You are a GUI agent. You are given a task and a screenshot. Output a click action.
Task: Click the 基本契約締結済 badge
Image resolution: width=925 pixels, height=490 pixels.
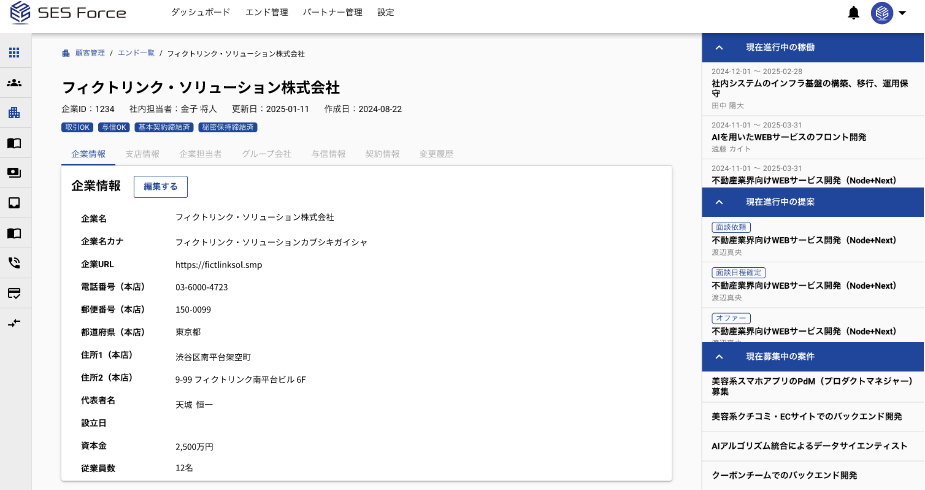click(164, 127)
